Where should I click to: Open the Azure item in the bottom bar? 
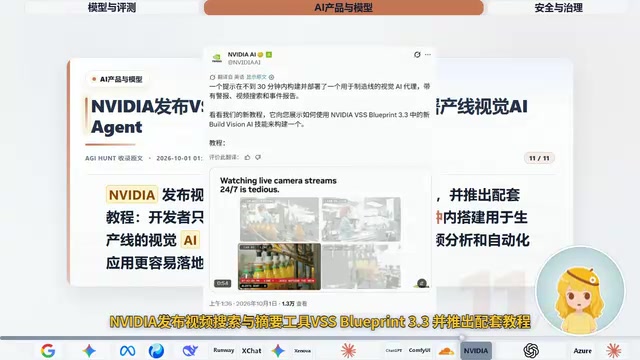[x=582, y=351]
